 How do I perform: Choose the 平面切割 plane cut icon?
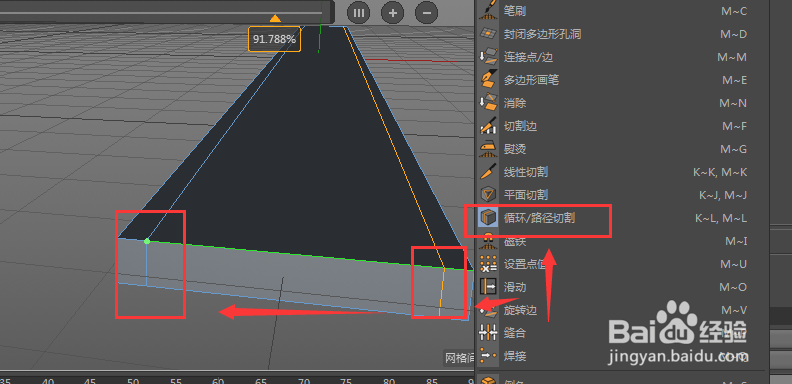tap(487, 195)
